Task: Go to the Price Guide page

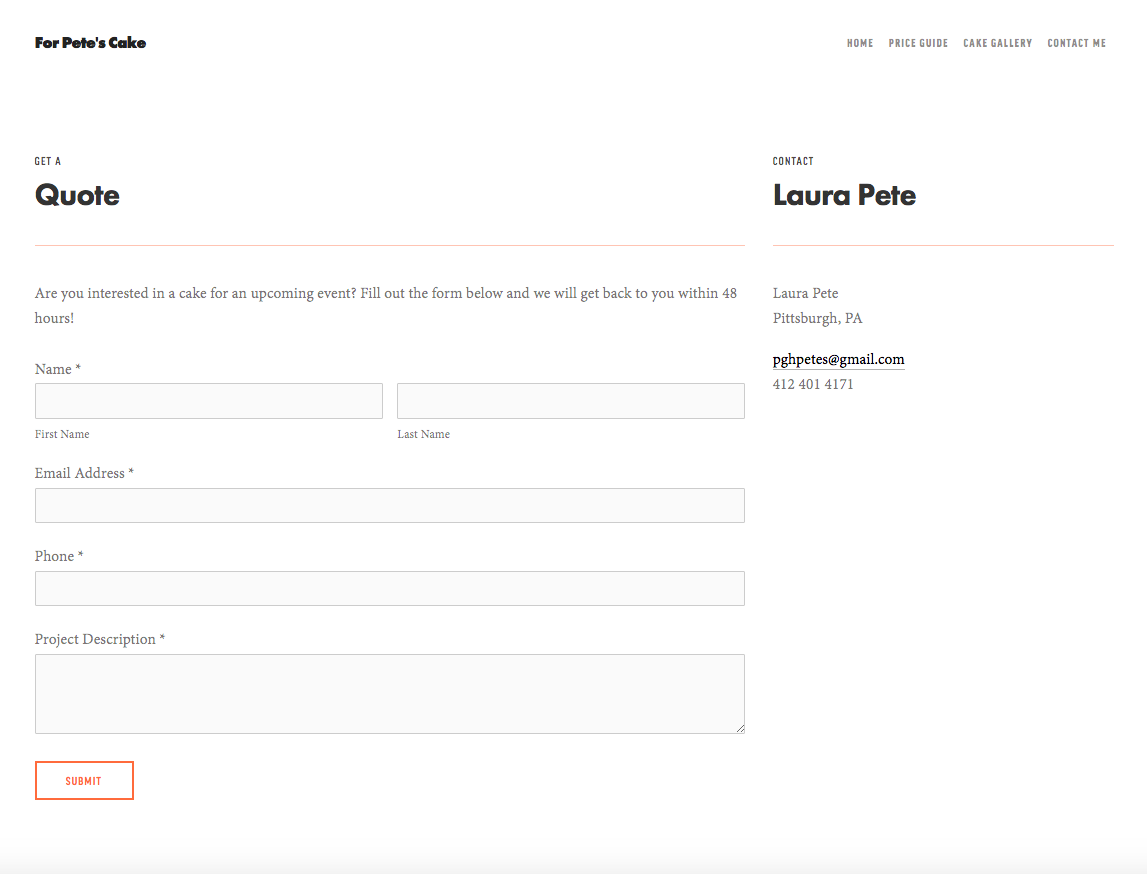Action: pos(918,43)
